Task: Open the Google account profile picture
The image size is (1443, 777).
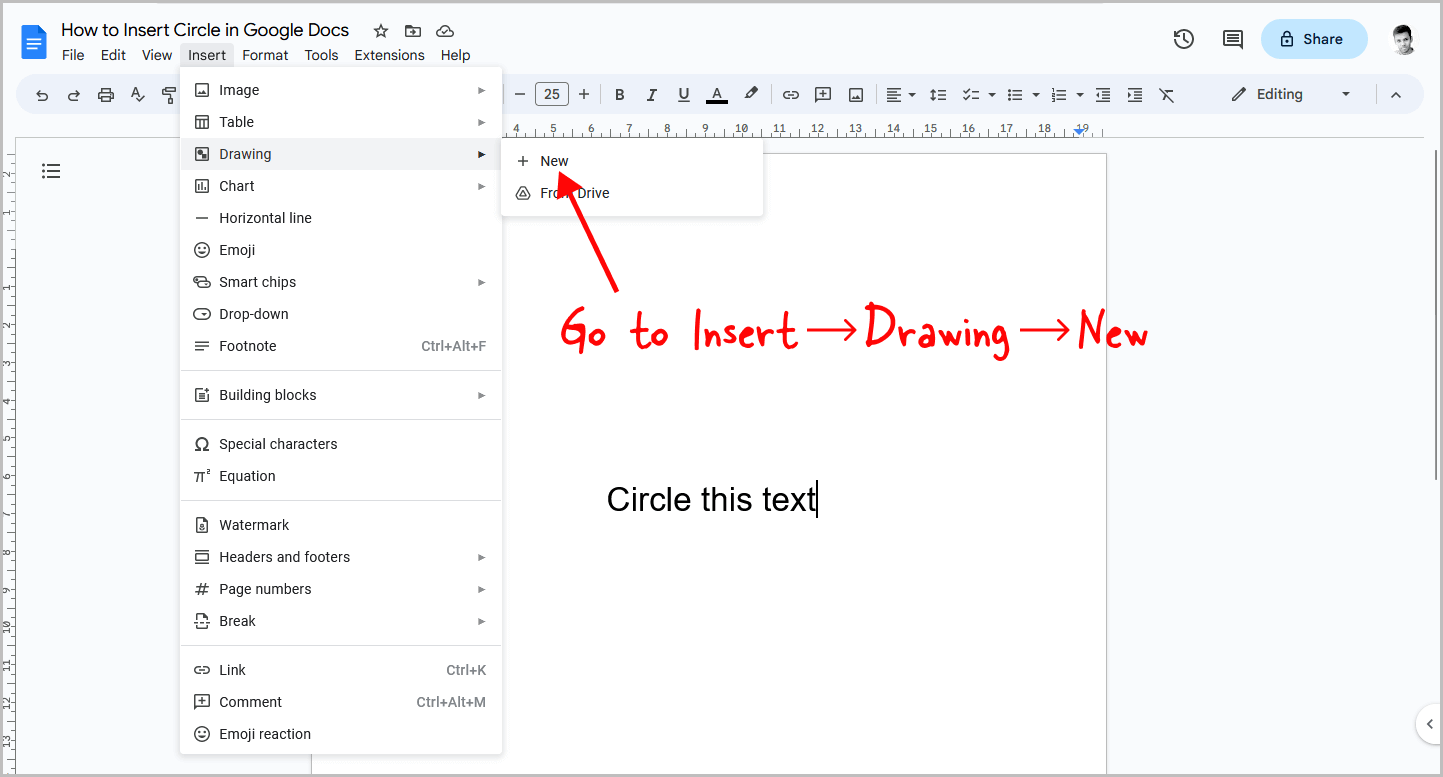Action: pyautogui.click(x=1405, y=39)
